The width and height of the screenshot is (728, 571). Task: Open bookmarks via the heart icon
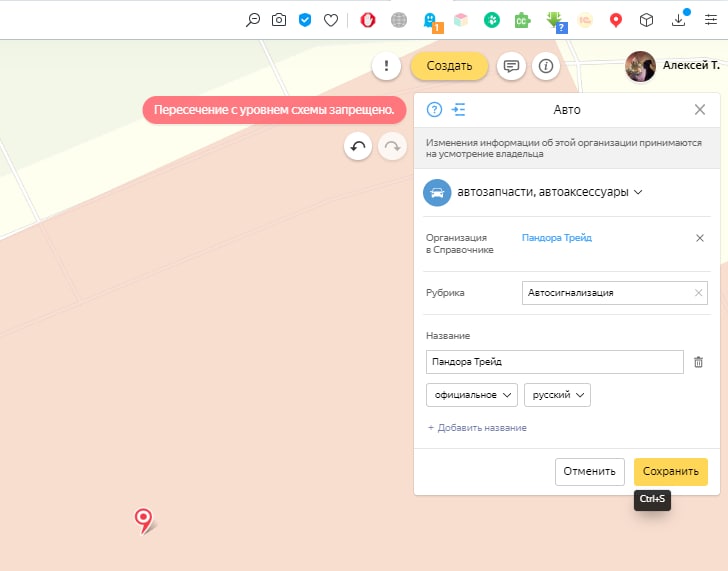(331, 20)
